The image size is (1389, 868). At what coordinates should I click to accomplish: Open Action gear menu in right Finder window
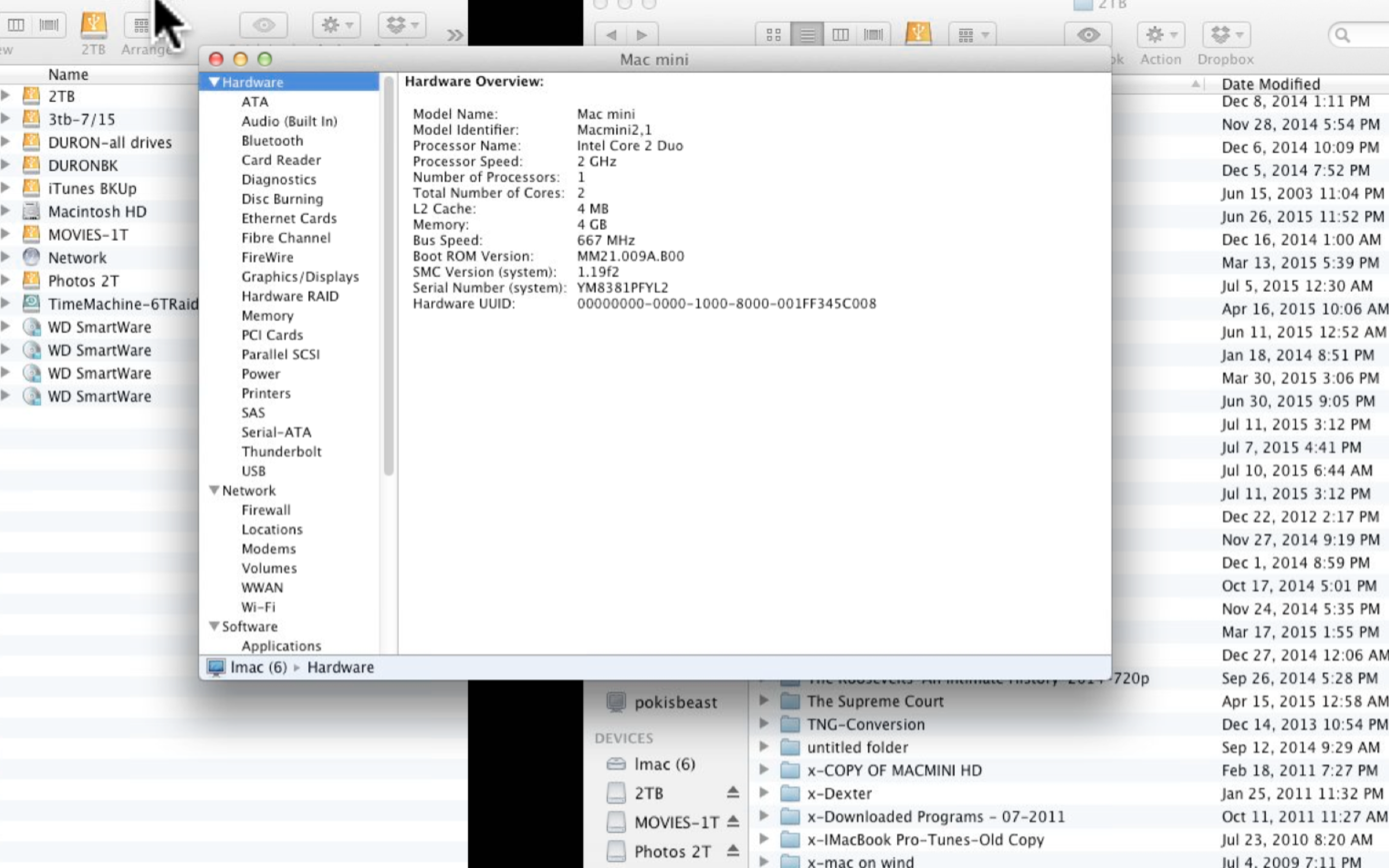pos(1161,35)
